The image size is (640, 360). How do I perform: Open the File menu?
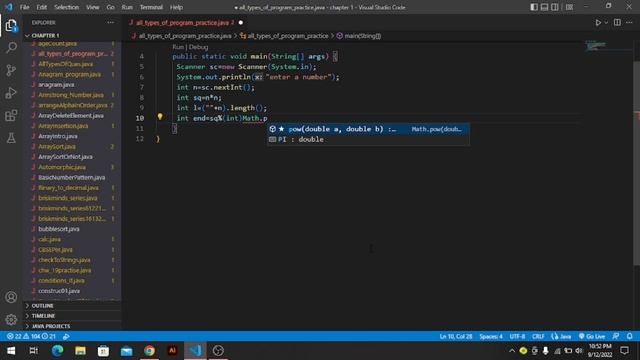(x=24, y=7)
